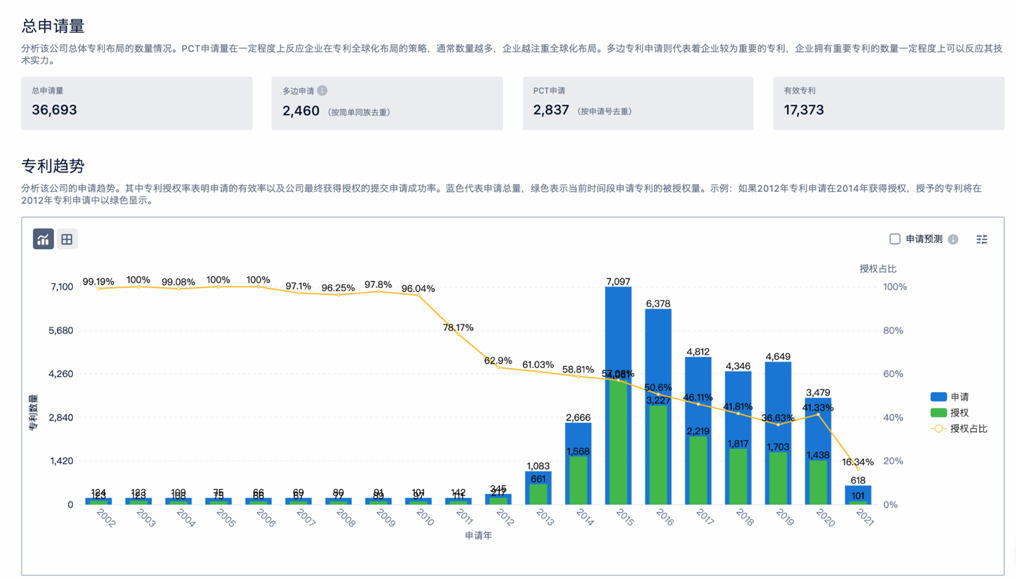
Task: Click the 2016 green bar 3,227
Action: coord(658,455)
